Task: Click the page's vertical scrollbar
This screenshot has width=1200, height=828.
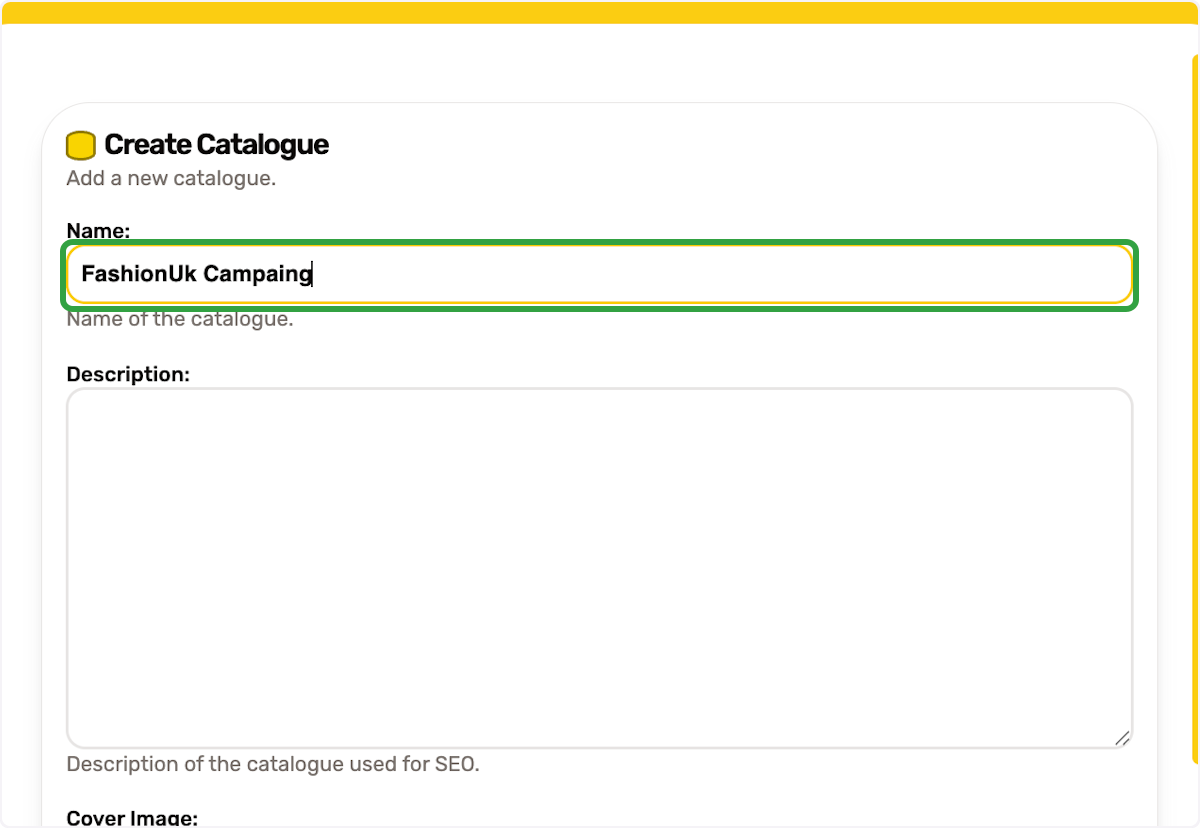Action: click(x=1194, y=410)
